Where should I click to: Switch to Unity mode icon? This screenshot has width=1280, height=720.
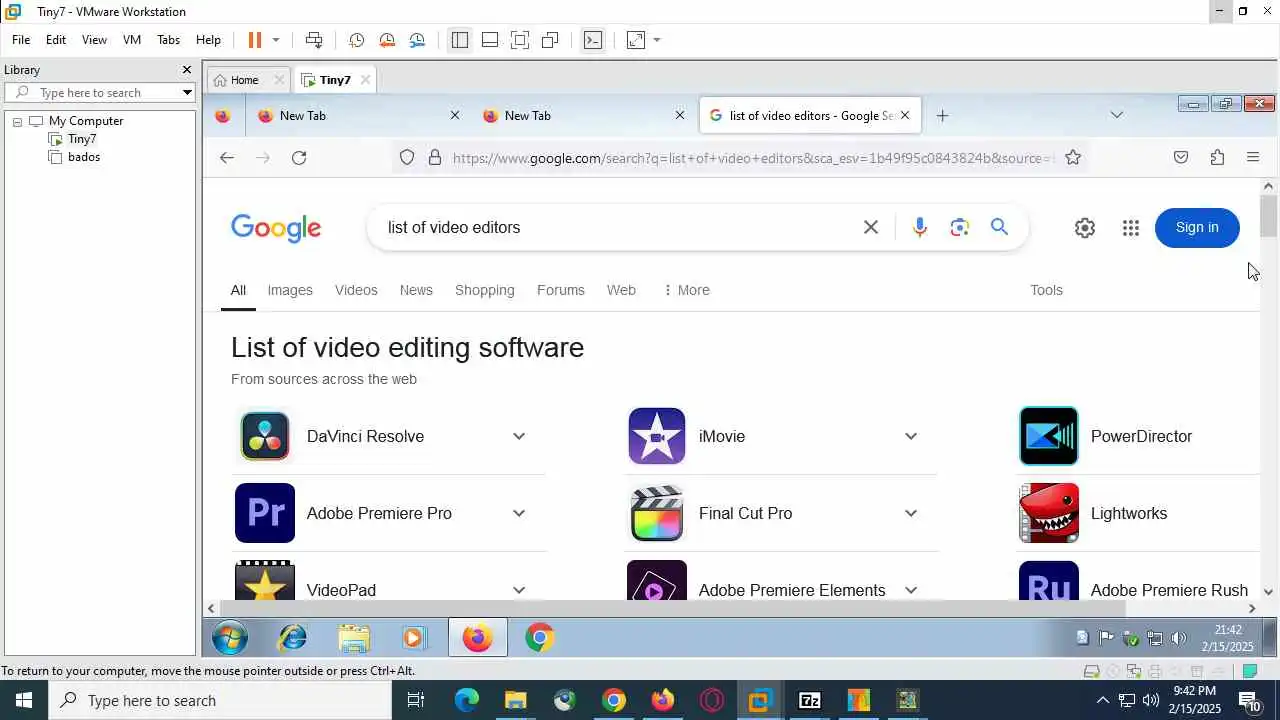(550, 40)
